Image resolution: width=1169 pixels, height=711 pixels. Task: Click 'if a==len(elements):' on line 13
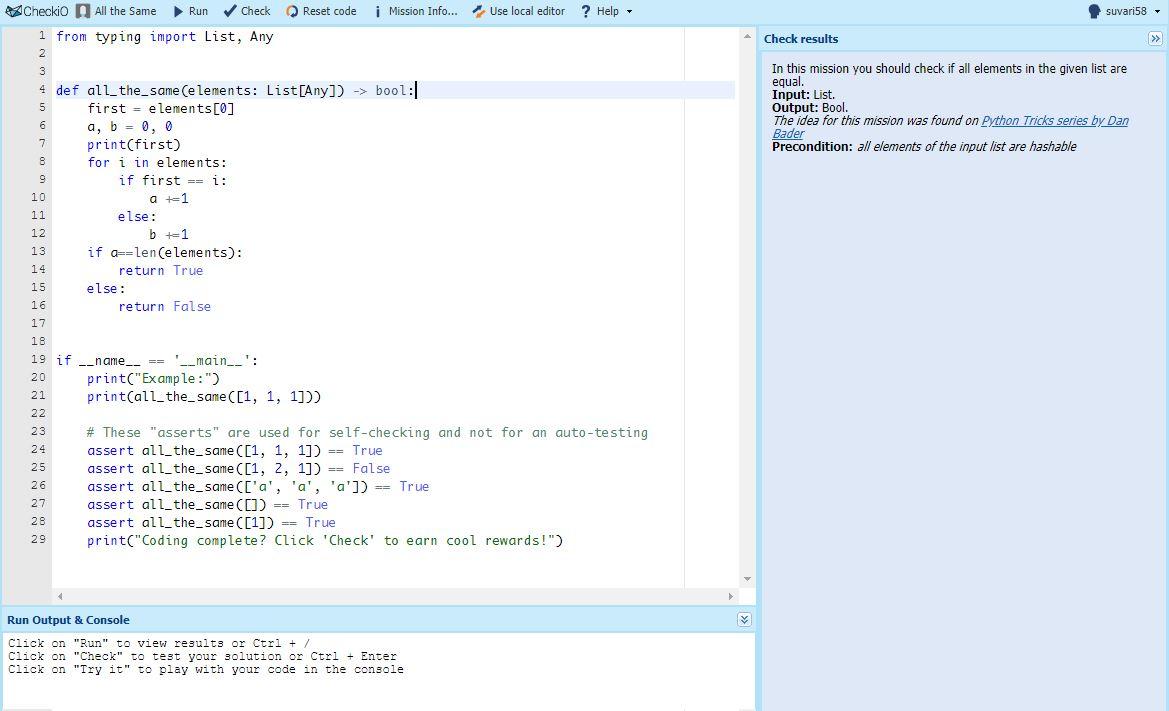[165, 253]
